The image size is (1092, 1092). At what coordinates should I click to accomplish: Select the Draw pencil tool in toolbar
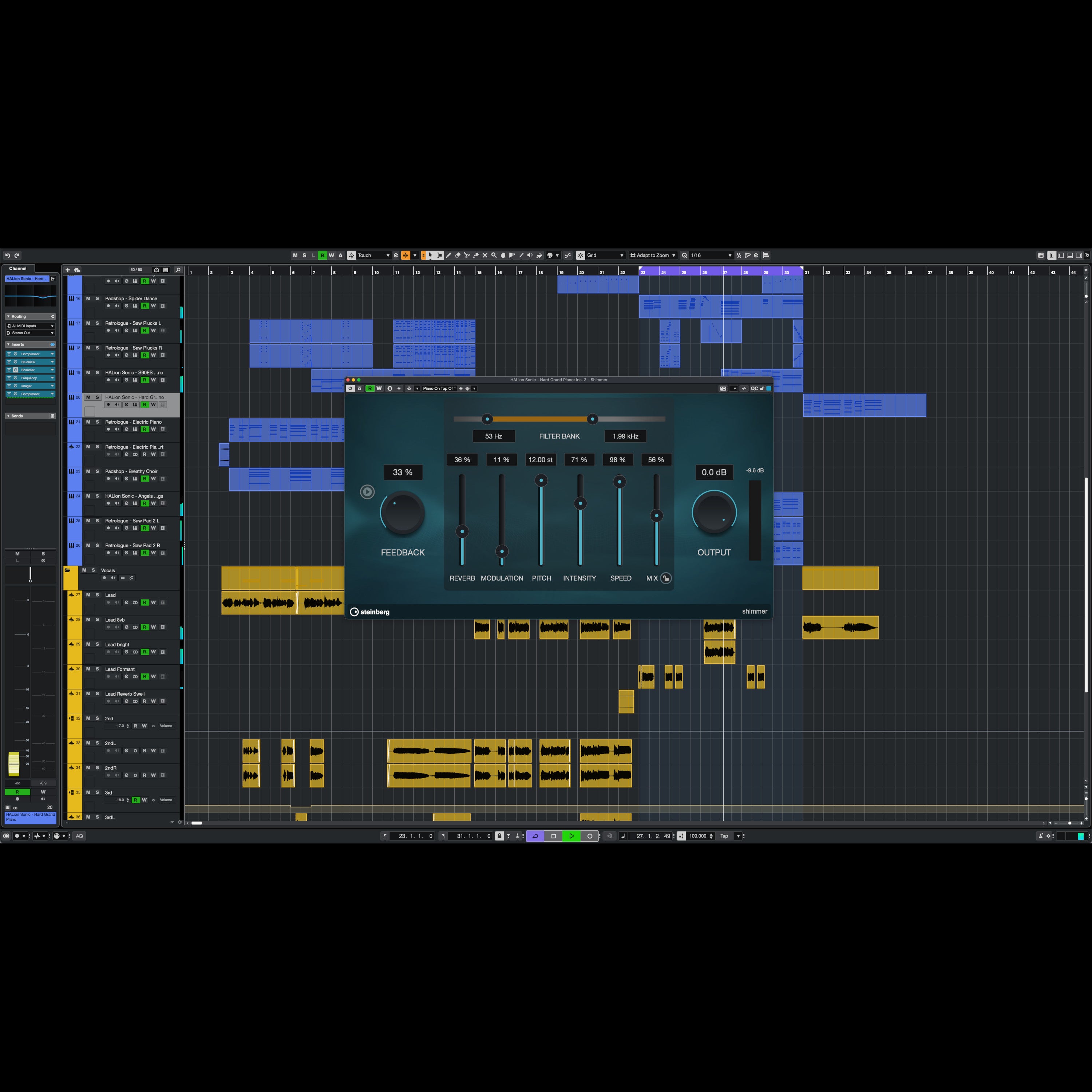[x=449, y=256]
